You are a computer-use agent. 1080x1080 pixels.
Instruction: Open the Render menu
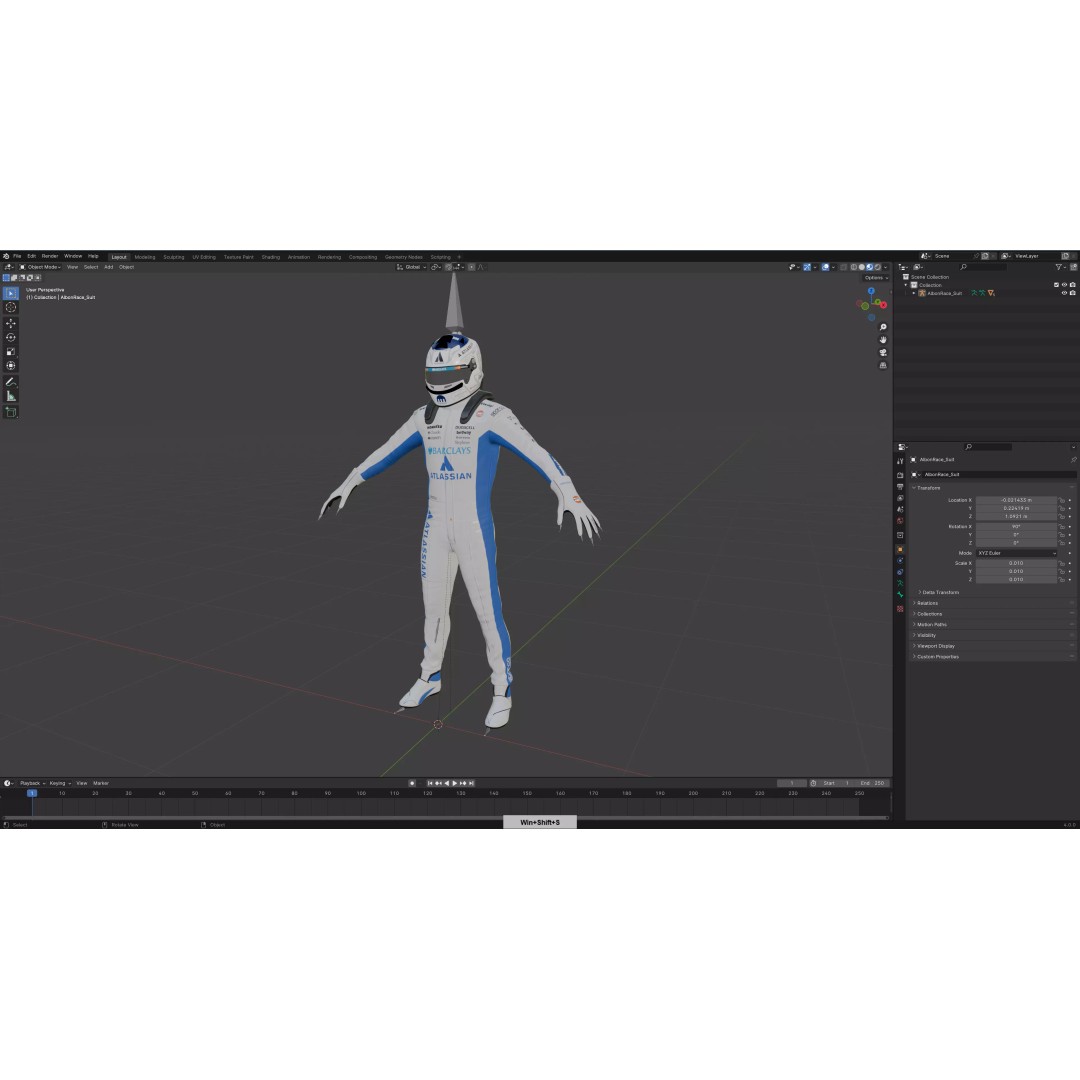[50, 256]
